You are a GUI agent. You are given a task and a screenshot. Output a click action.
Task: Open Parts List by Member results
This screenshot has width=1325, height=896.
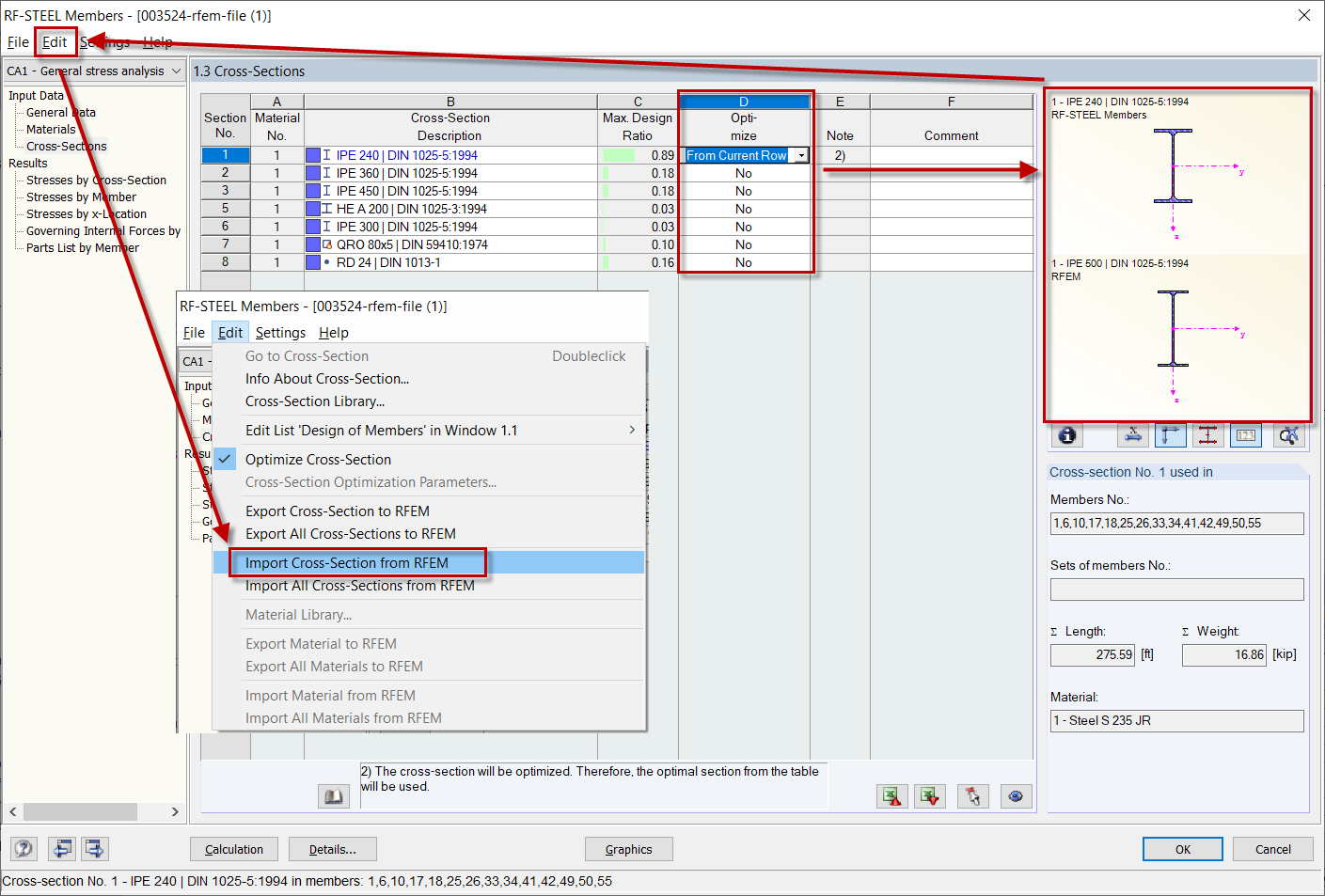83,248
